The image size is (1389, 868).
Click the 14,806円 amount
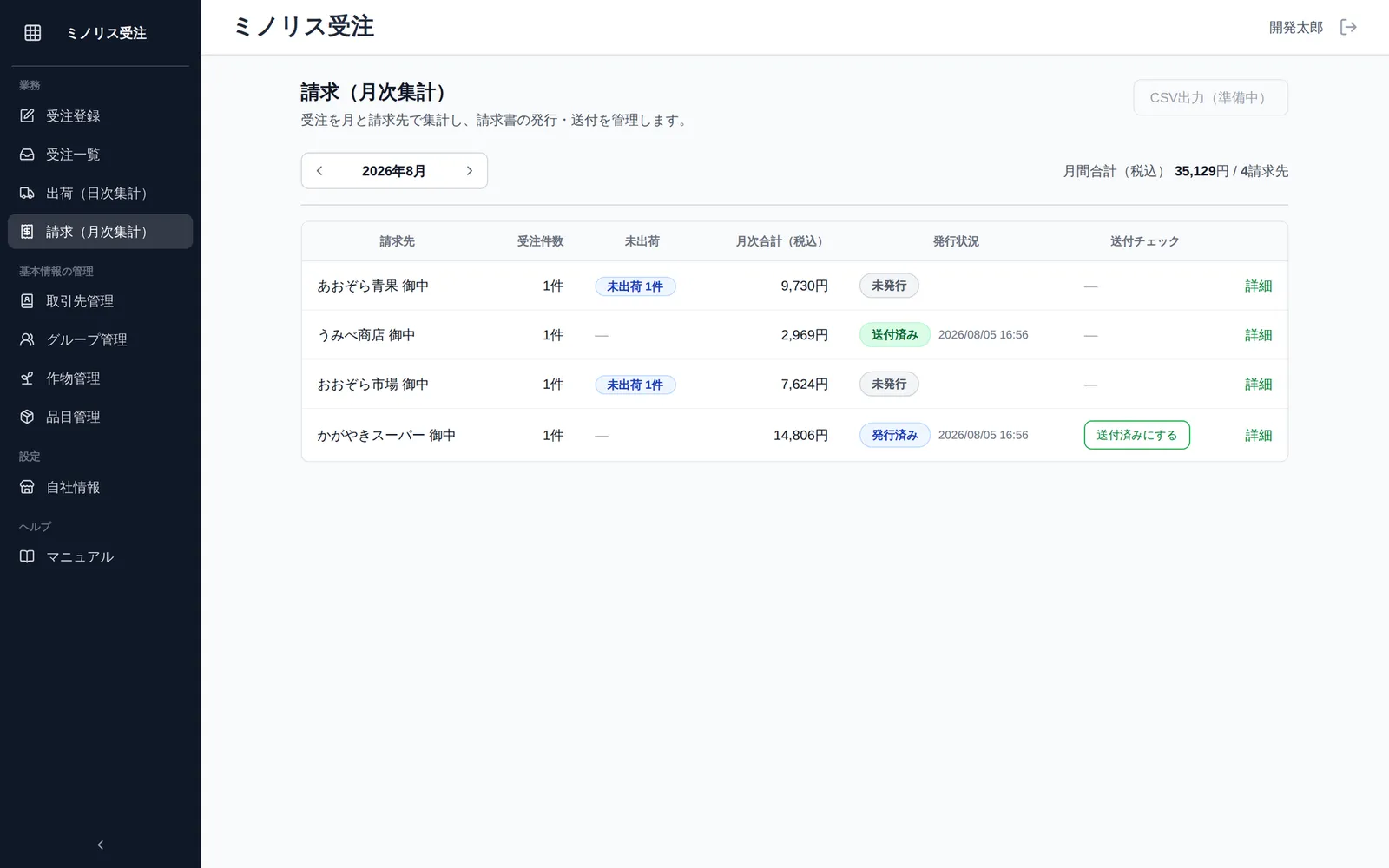pos(800,435)
